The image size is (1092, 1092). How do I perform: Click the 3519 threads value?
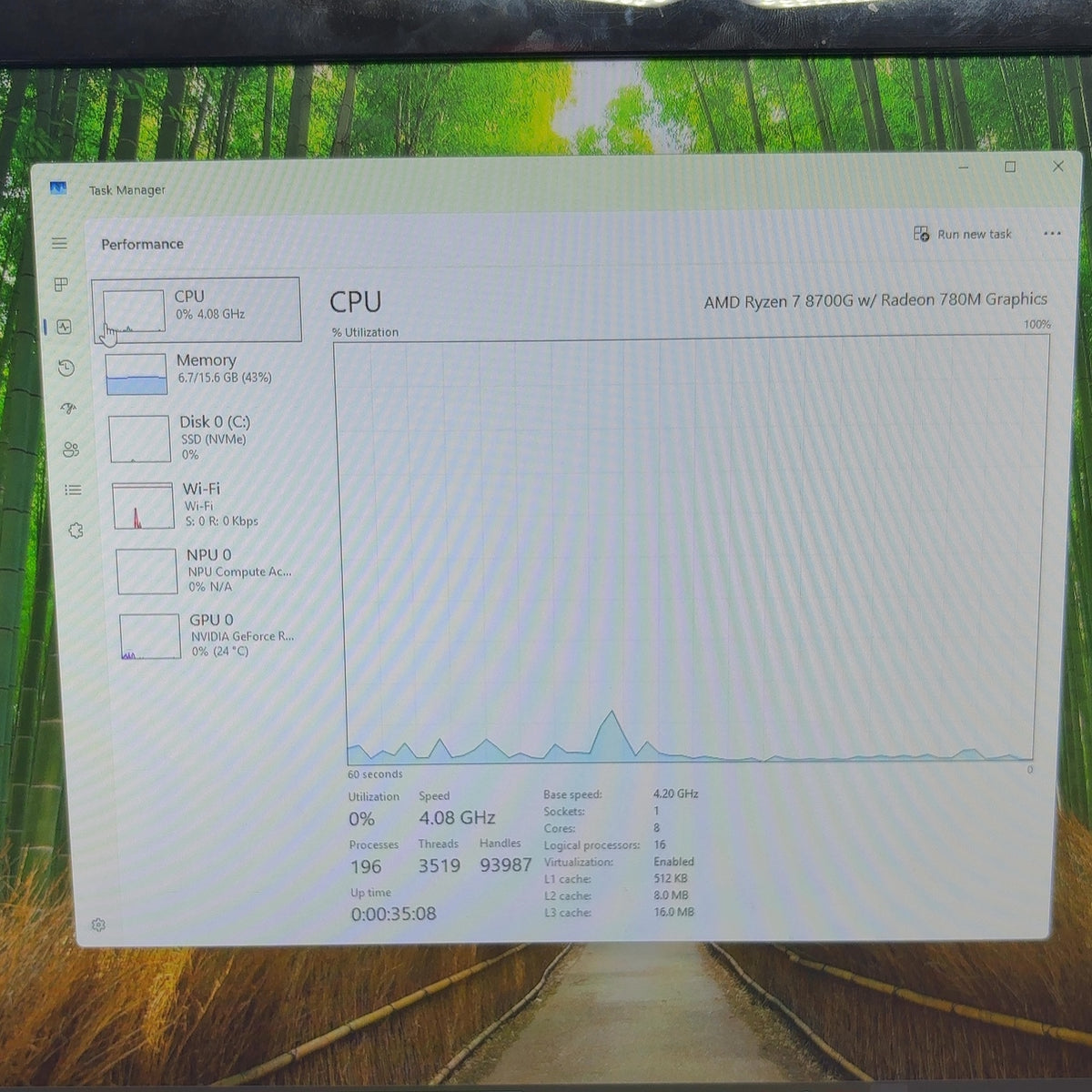pyautogui.click(x=439, y=865)
